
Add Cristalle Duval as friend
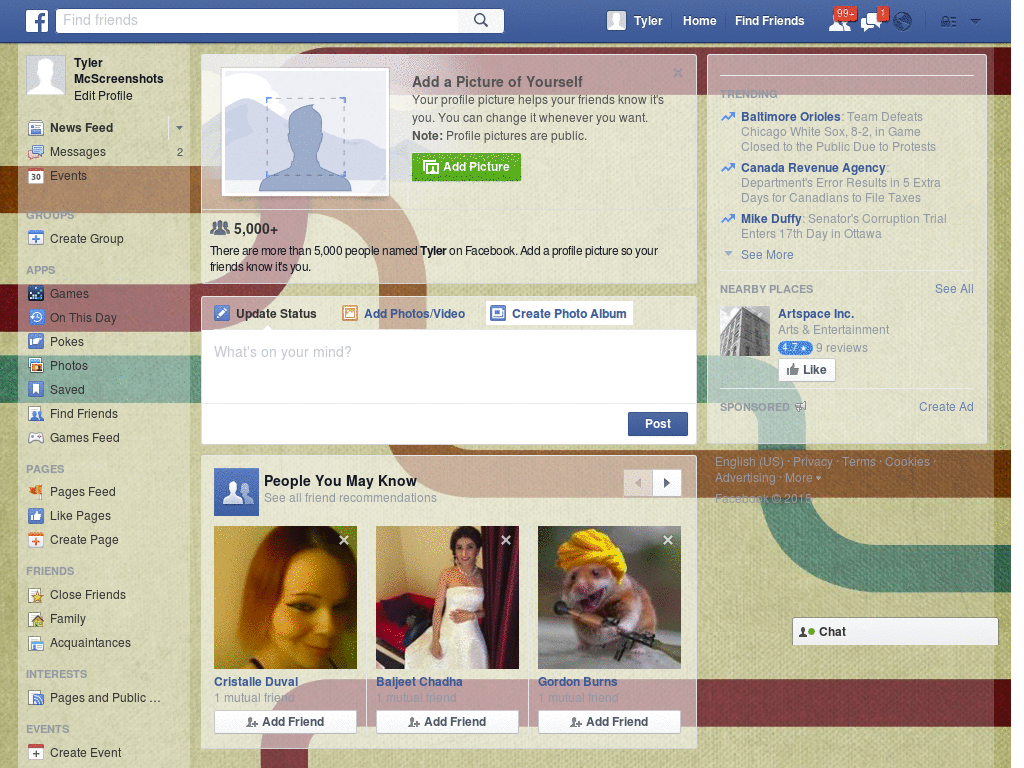coord(285,722)
